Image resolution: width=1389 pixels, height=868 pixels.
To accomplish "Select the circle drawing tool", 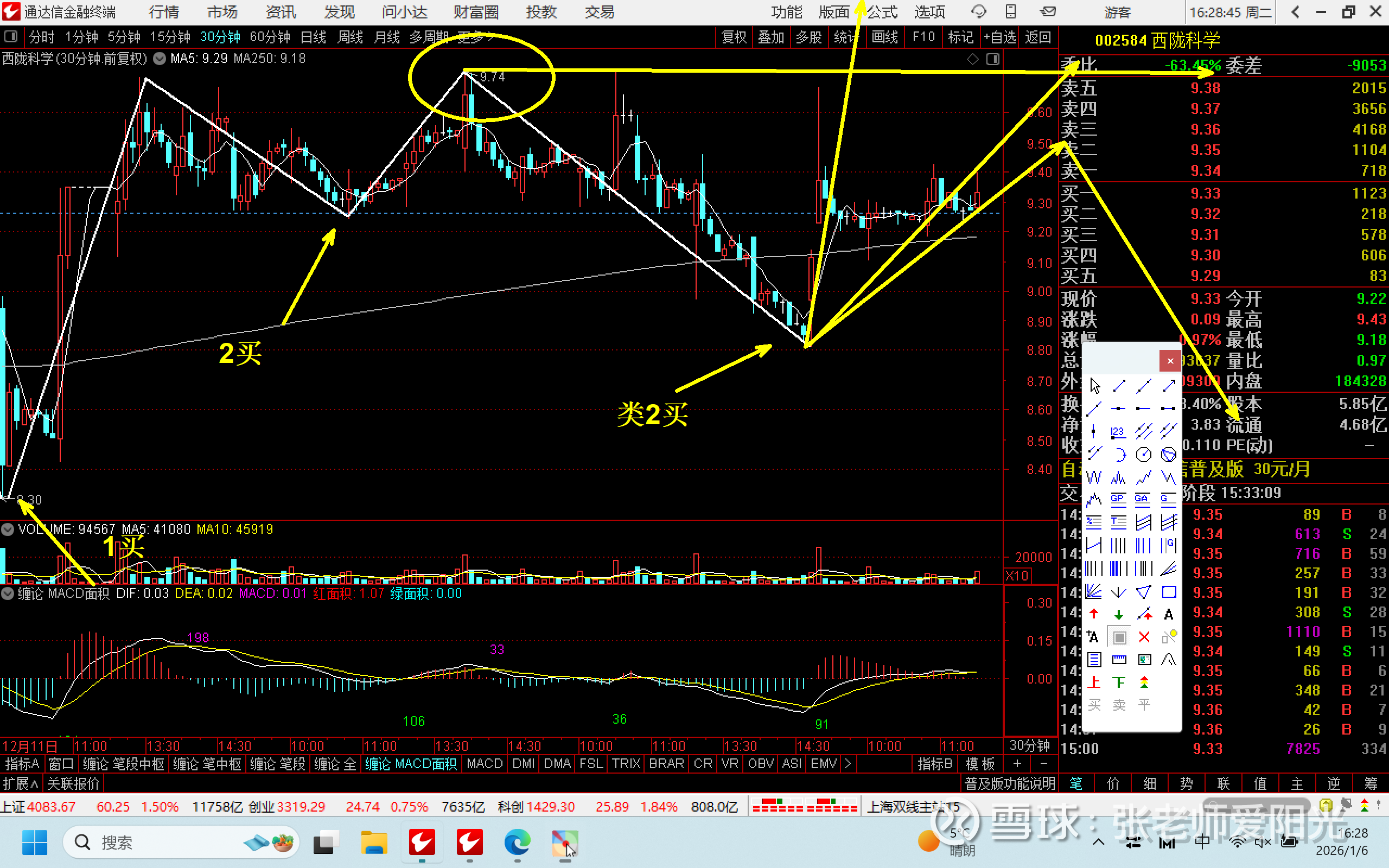I will click(1144, 455).
